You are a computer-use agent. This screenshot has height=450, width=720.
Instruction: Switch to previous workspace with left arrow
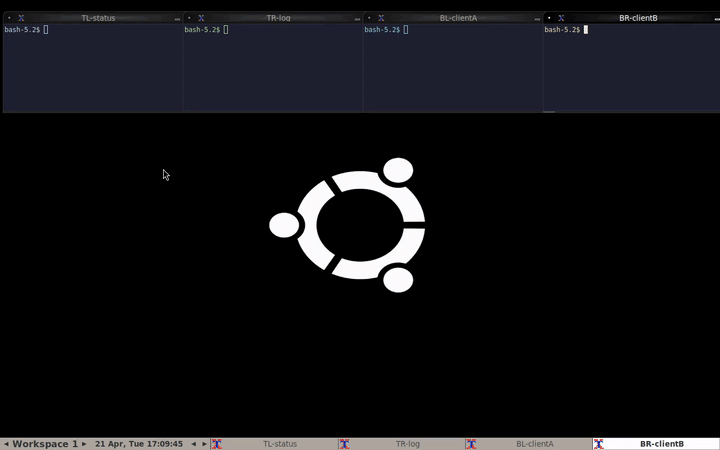click(x=6, y=444)
